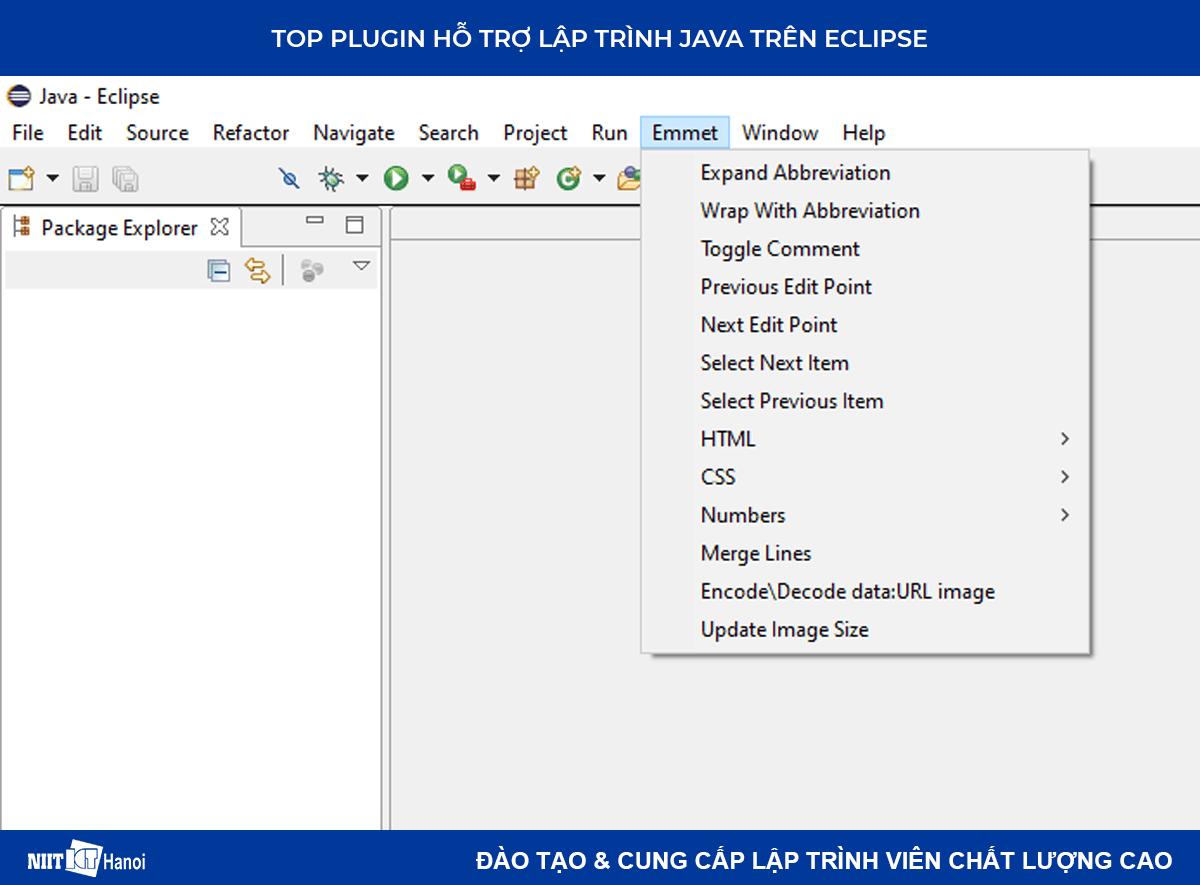Open the Run button dropdown arrow
Image resolution: width=1200 pixels, height=885 pixels.
pos(427,177)
